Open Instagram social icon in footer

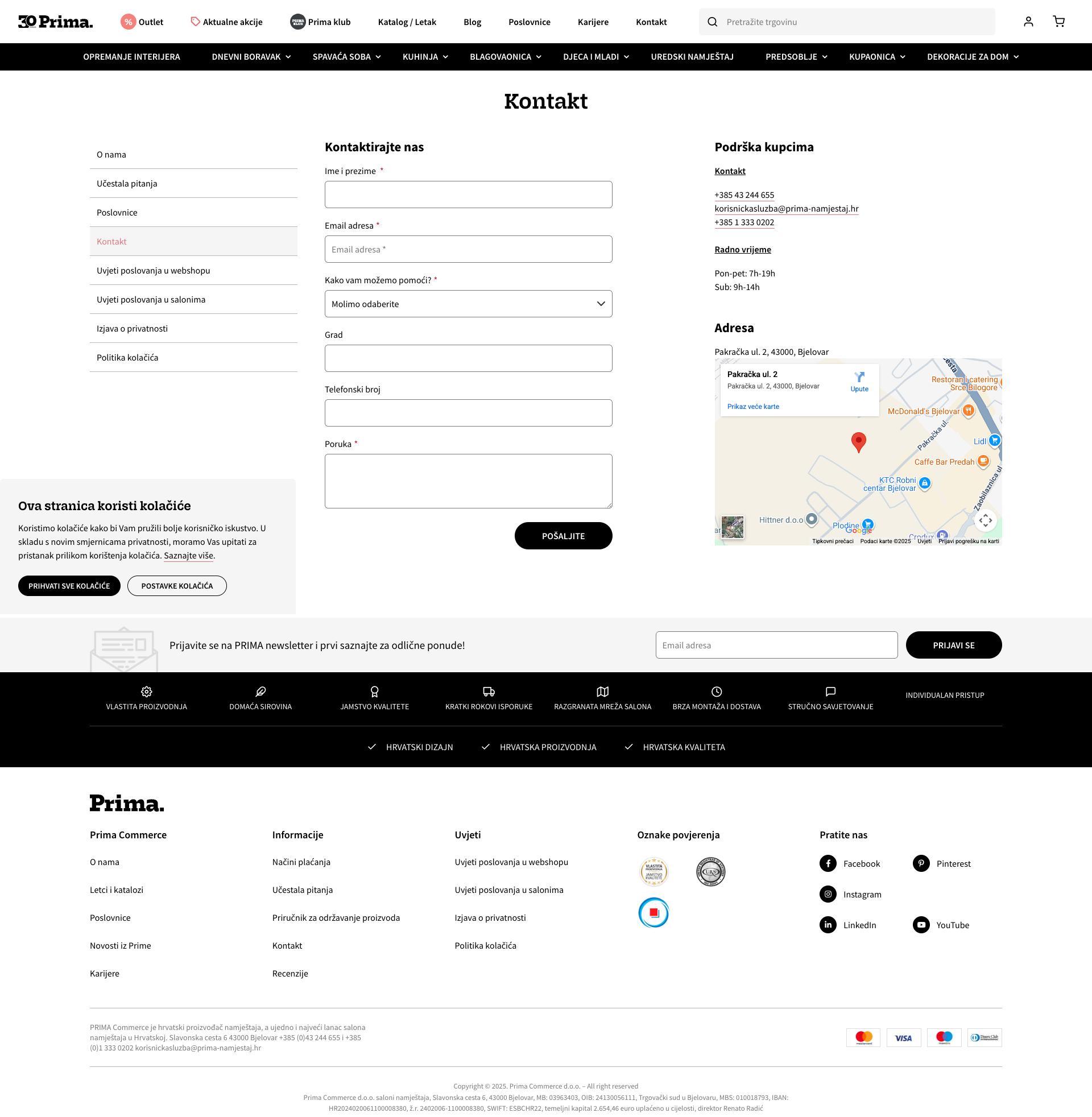click(x=828, y=894)
